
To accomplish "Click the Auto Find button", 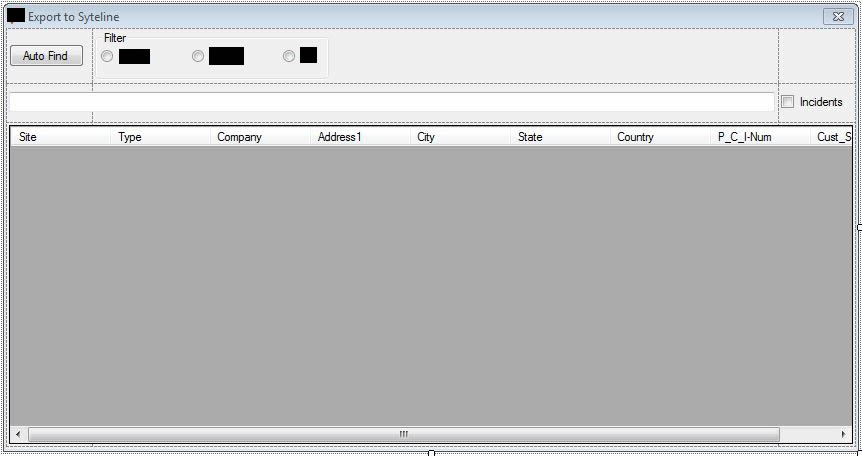I will pyautogui.click(x=46, y=56).
